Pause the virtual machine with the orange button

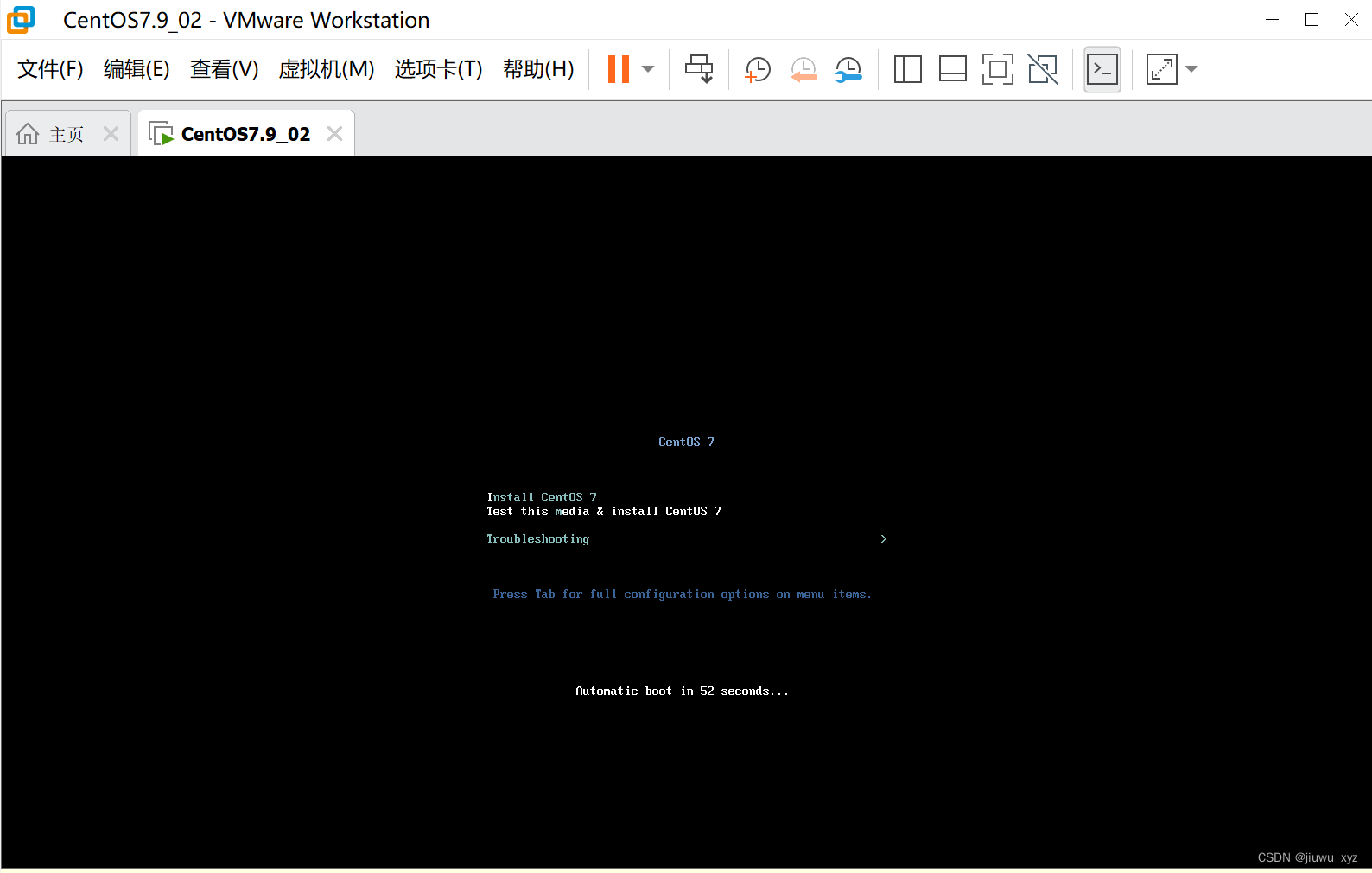[619, 69]
